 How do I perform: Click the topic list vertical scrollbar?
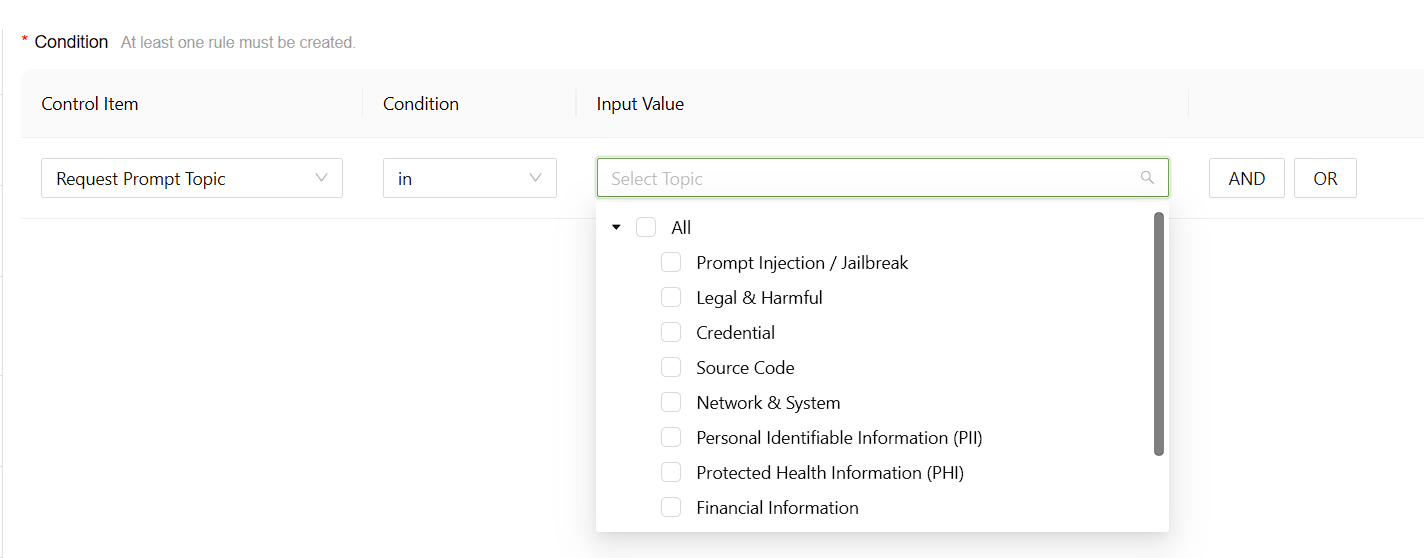tap(1159, 334)
